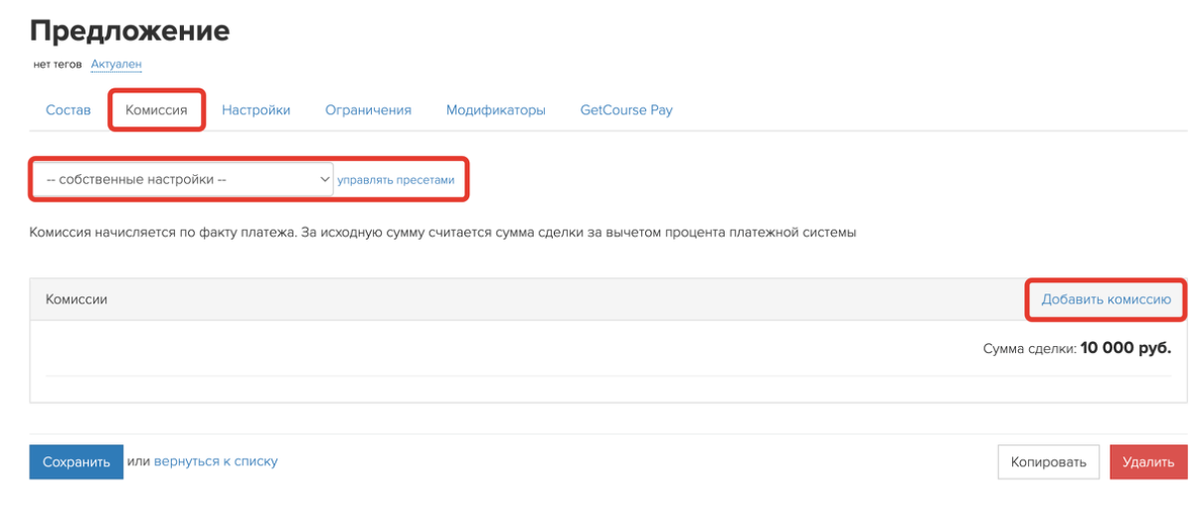
Task: Click the нет тегов label
Action: (x=57, y=64)
